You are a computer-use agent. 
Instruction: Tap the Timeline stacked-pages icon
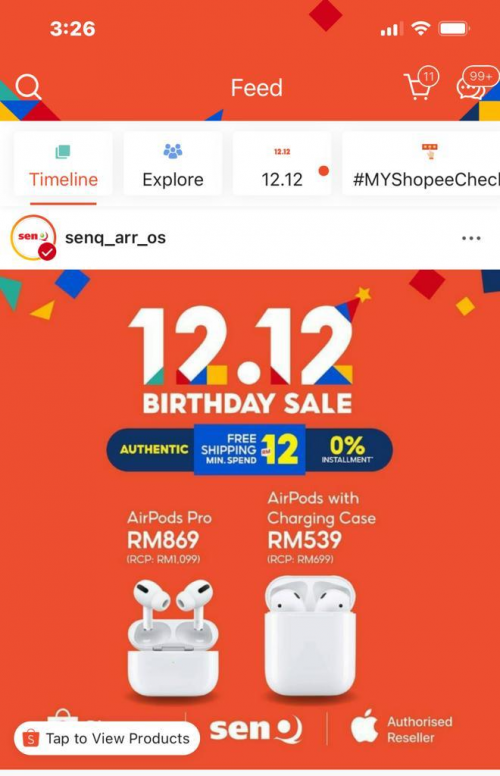pos(63,151)
